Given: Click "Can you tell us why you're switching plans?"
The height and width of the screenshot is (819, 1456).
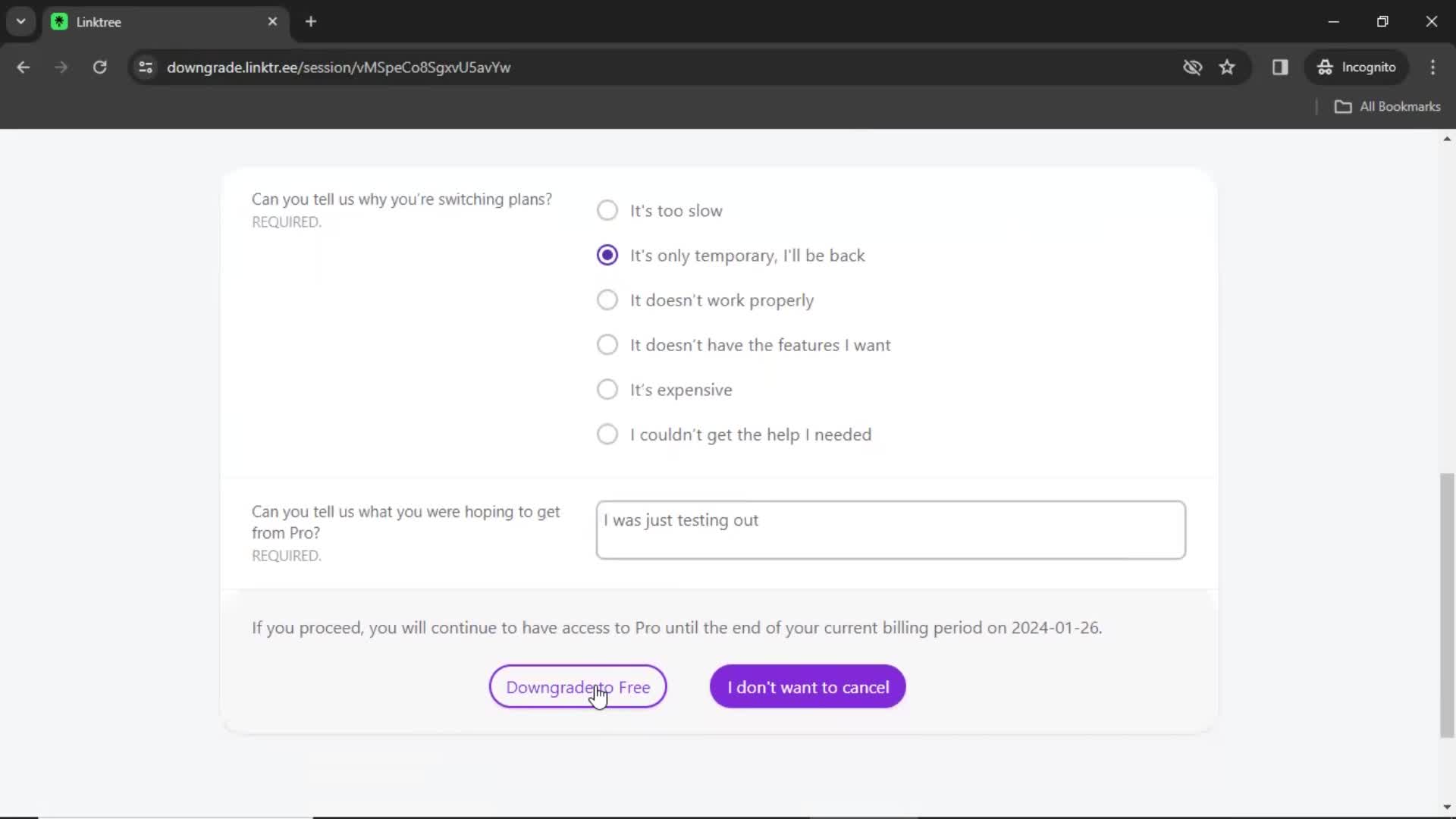Looking at the screenshot, I should 402,199.
